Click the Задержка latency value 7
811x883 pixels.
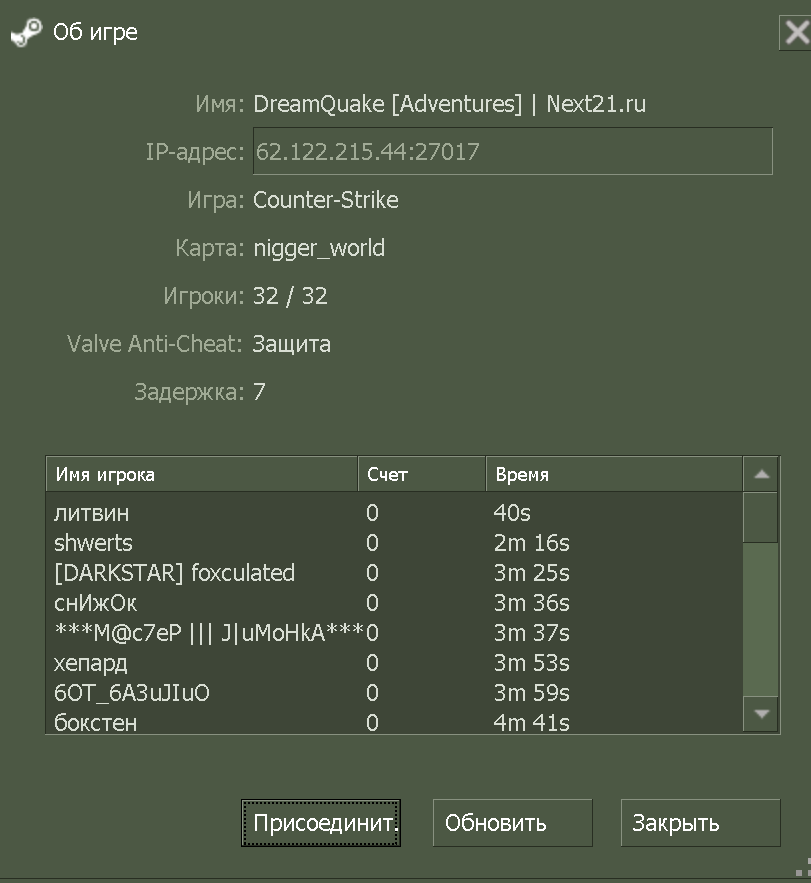[x=259, y=392]
